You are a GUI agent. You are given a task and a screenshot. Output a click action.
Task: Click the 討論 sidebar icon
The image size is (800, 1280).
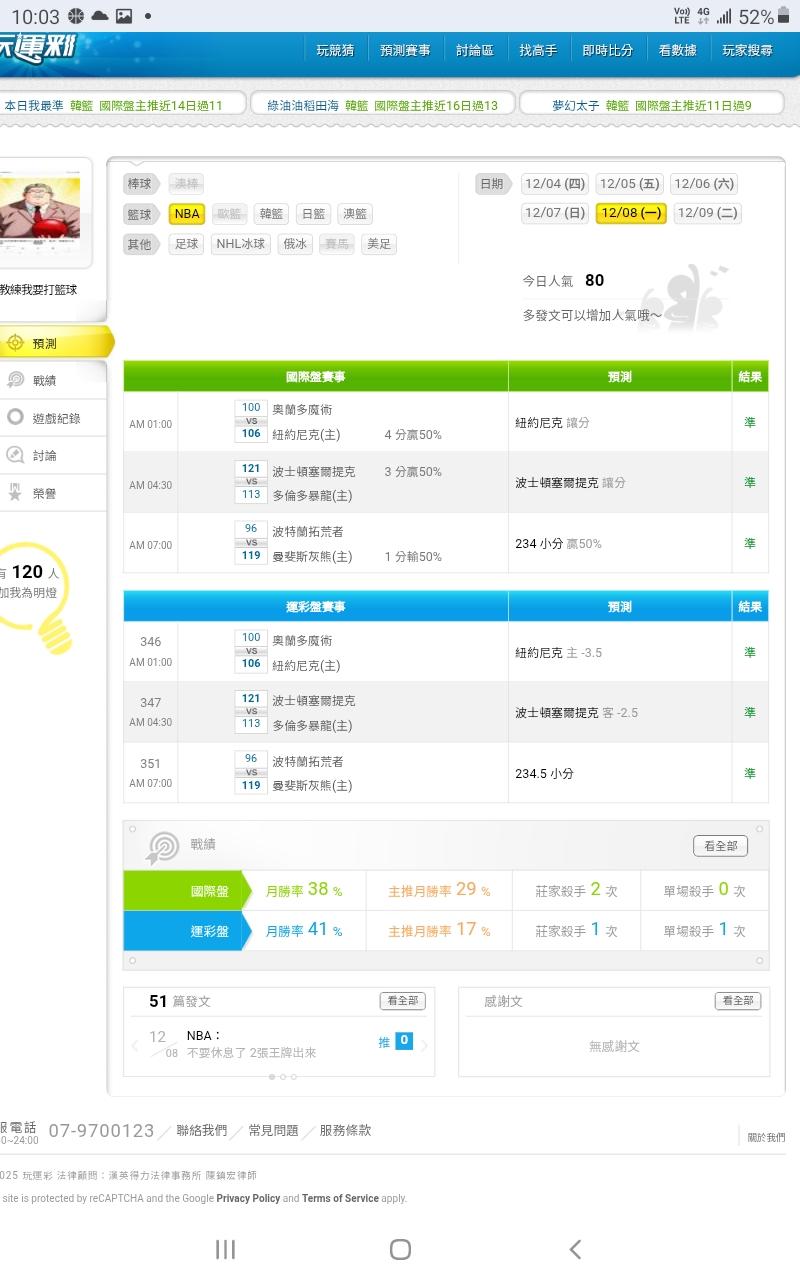(15, 455)
